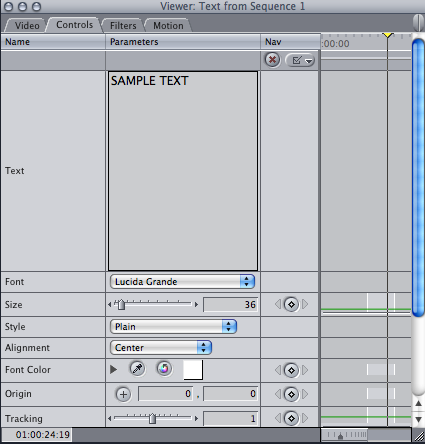Viewport: 425px width, 444px height.
Task: Go to next Size keyframe
Action: point(305,304)
